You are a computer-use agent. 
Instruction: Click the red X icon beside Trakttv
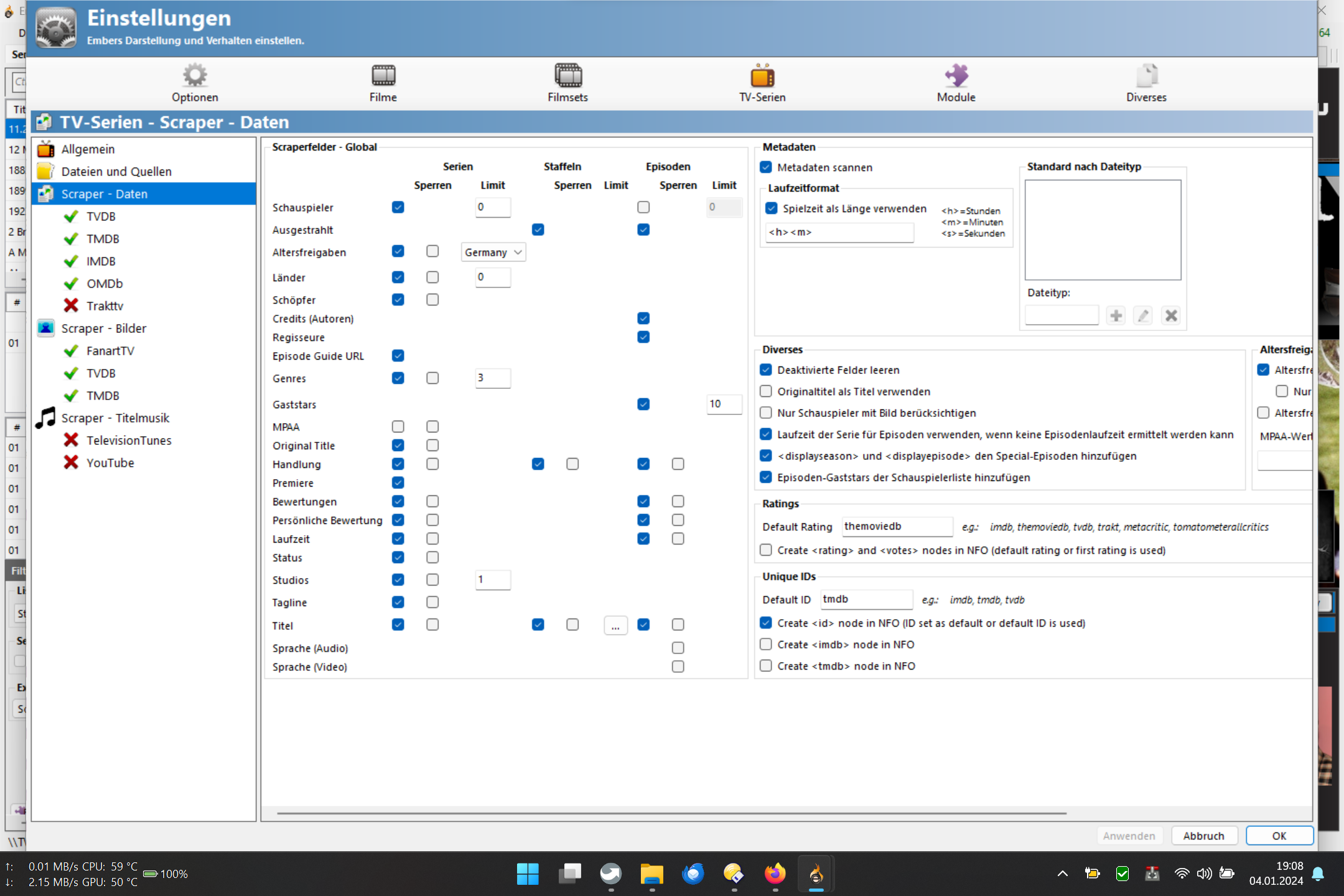[72, 306]
